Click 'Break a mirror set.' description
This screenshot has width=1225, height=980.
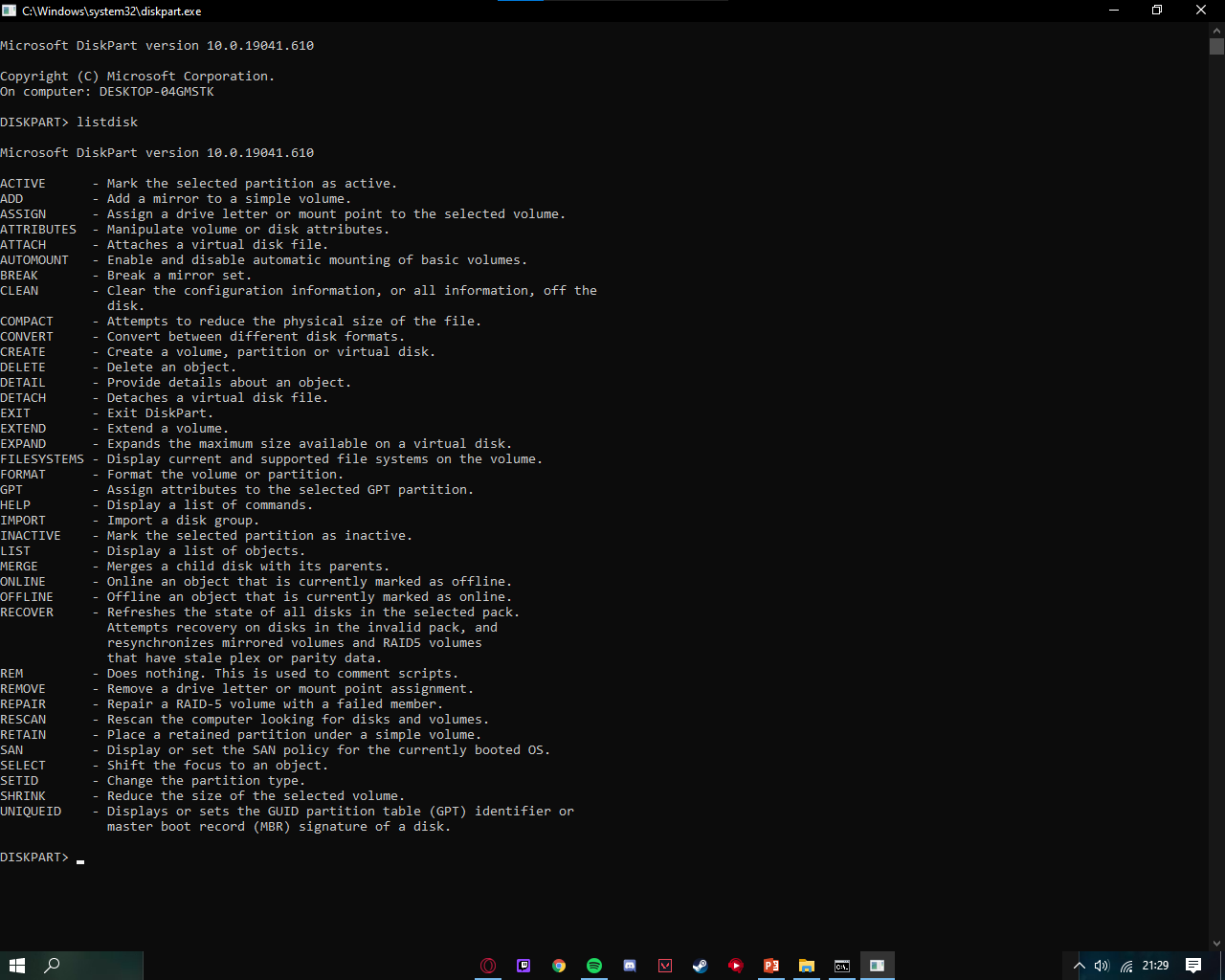pyautogui.click(x=180, y=276)
